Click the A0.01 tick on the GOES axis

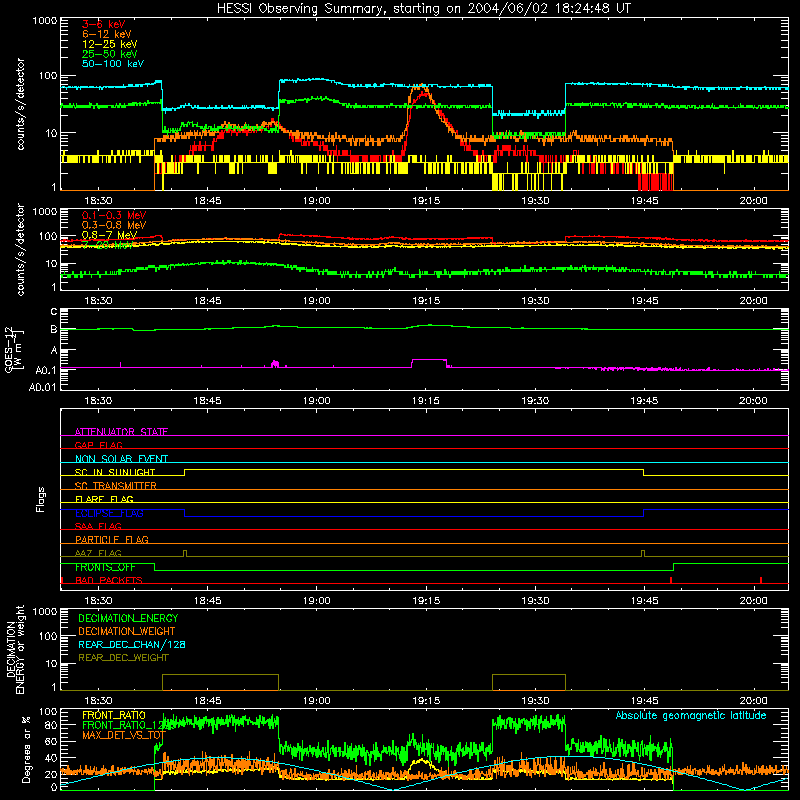43,387
